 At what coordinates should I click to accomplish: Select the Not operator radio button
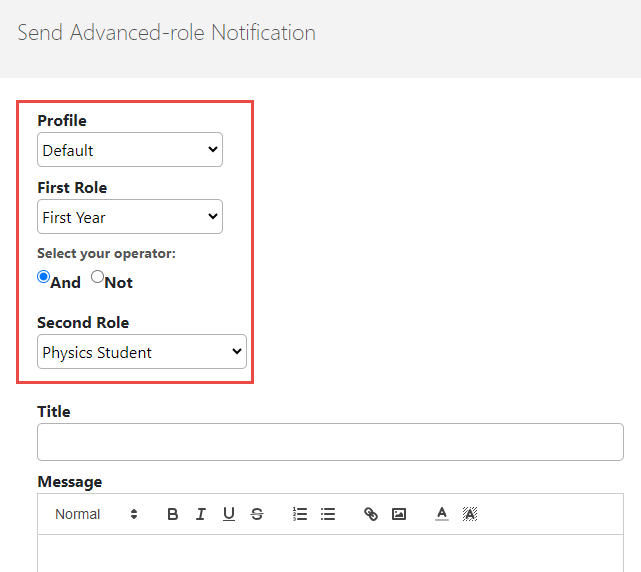coord(97,278)
